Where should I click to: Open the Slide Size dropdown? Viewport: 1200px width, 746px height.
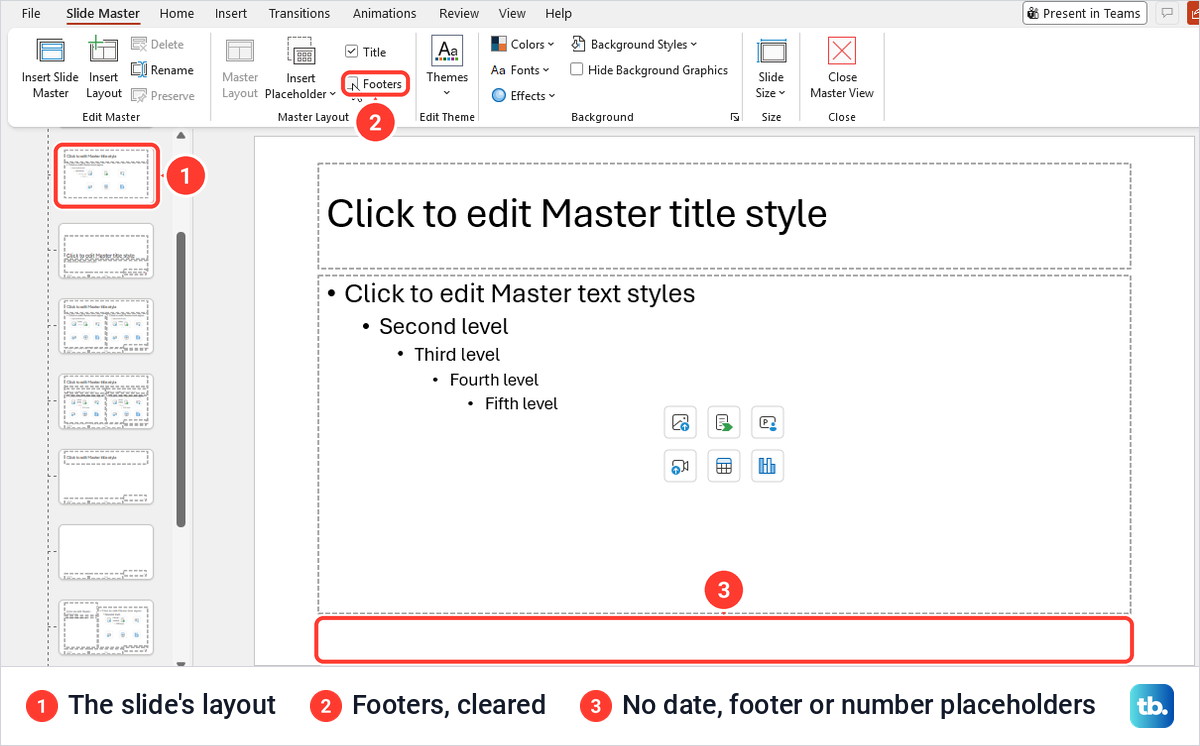coord(771,68)
